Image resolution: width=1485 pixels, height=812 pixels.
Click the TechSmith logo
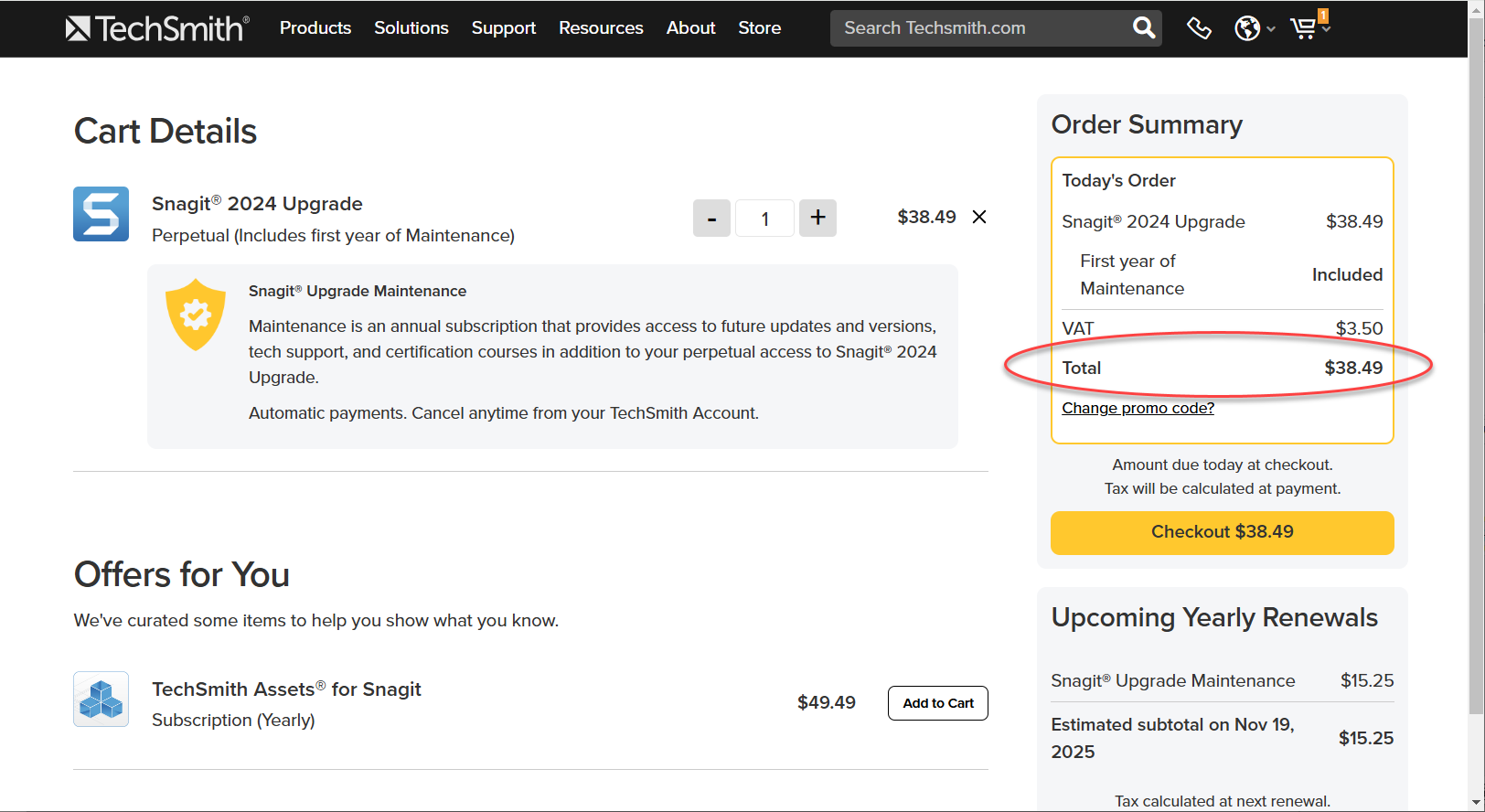pos(157,28)
